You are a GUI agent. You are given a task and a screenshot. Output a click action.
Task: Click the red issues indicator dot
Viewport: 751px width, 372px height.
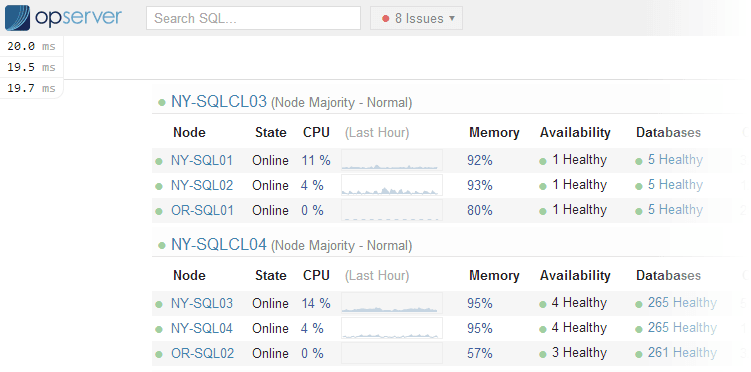385,19
